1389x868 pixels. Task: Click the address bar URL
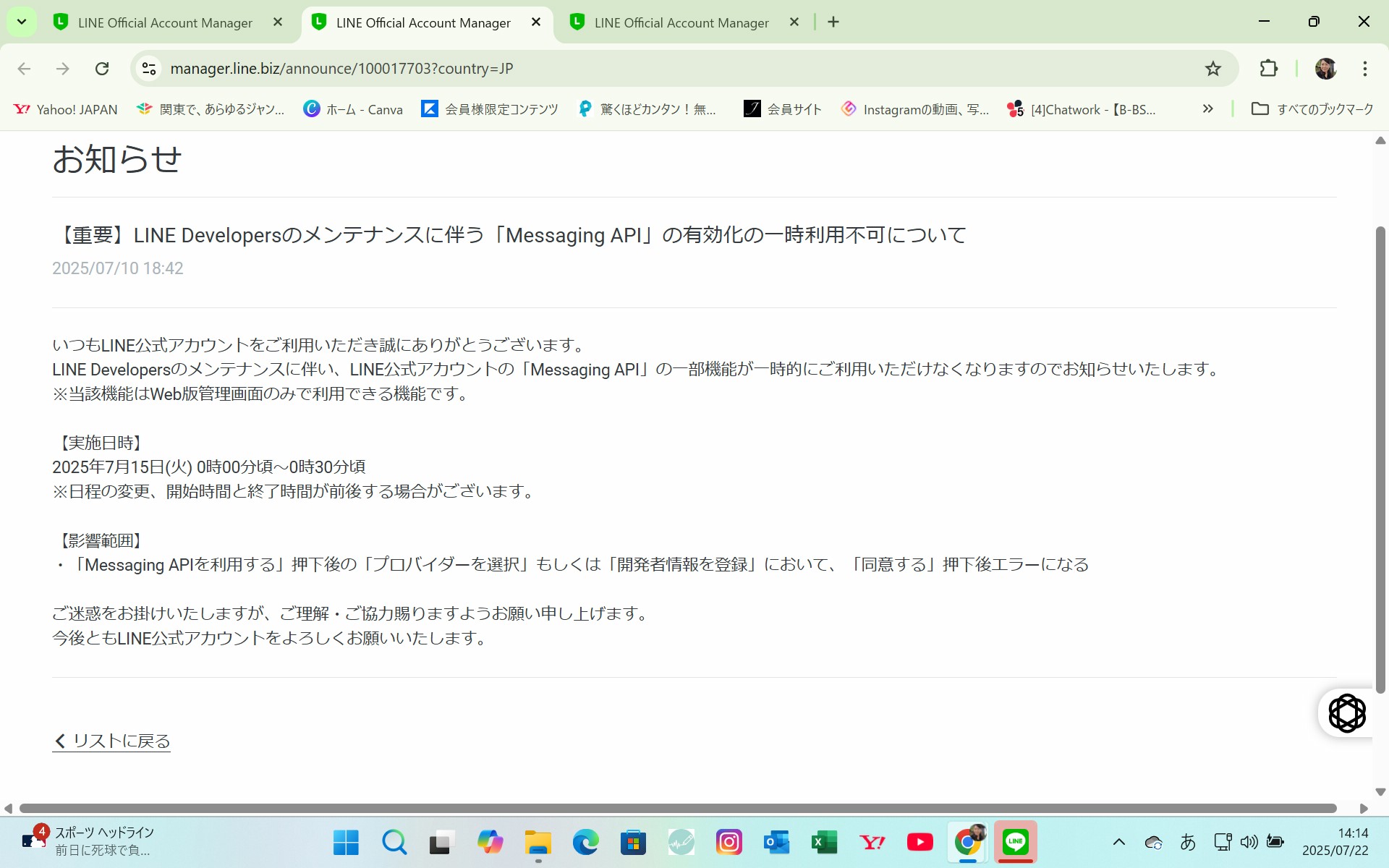click(341, 69)
